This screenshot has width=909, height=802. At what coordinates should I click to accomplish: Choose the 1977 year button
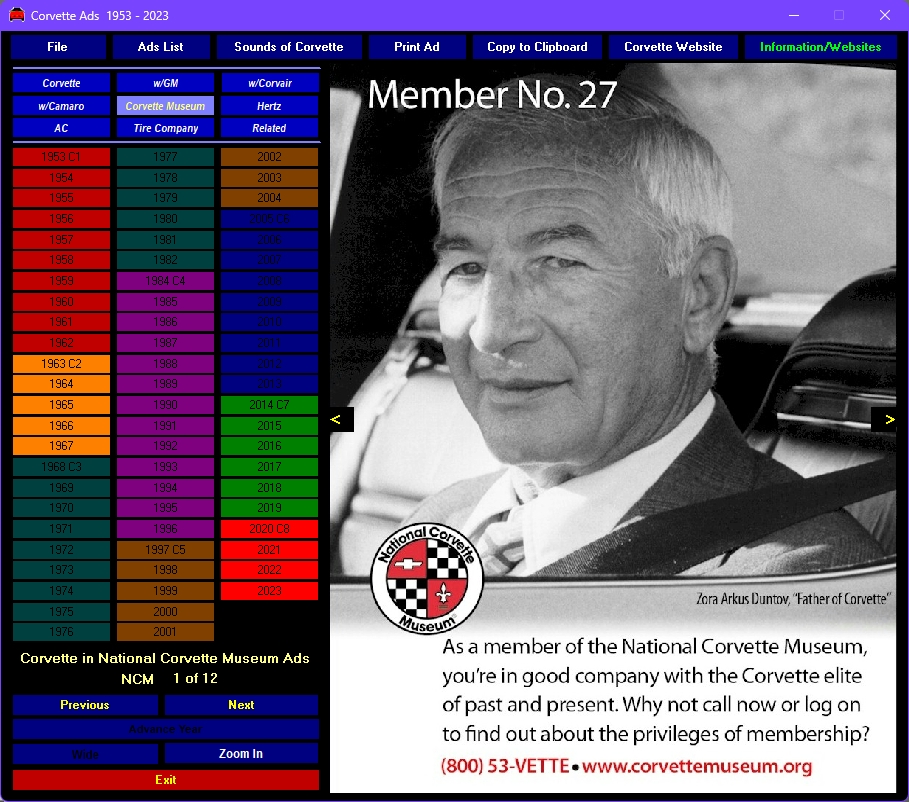165,157
